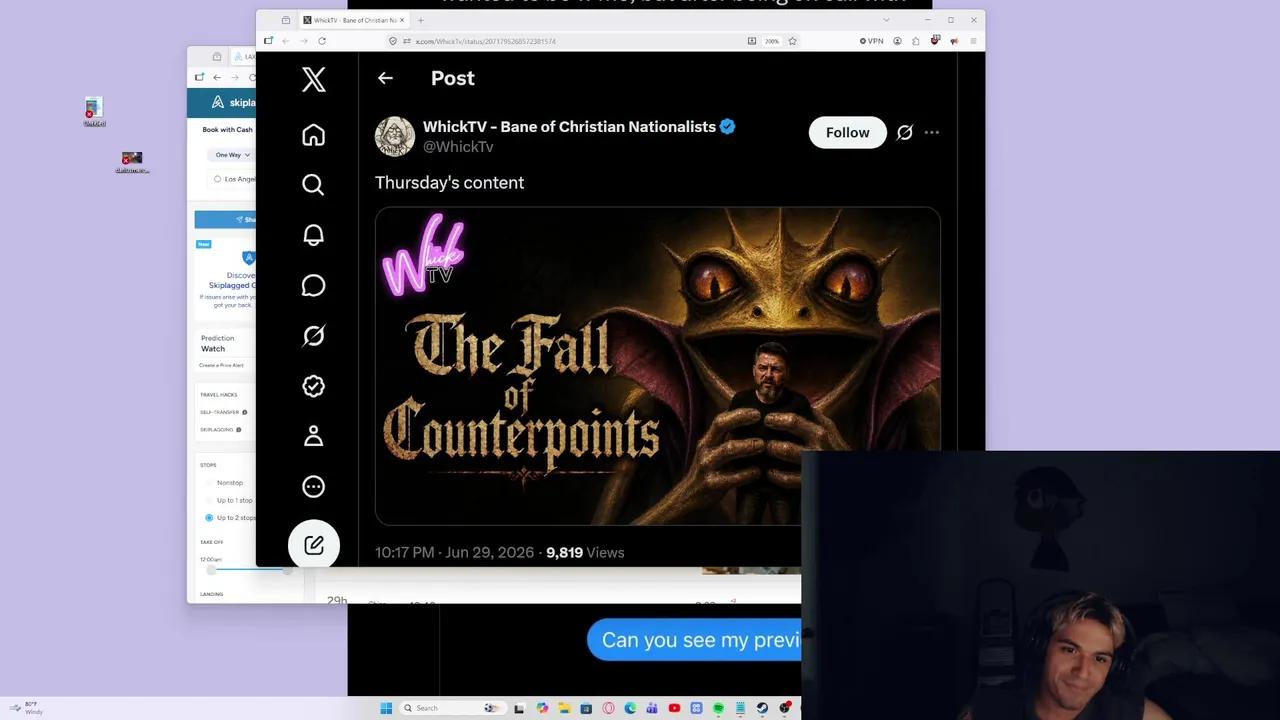Screen dimensions: 1280x720
Task: Click the Take Off time slider handle
Action: pos(211,569)
